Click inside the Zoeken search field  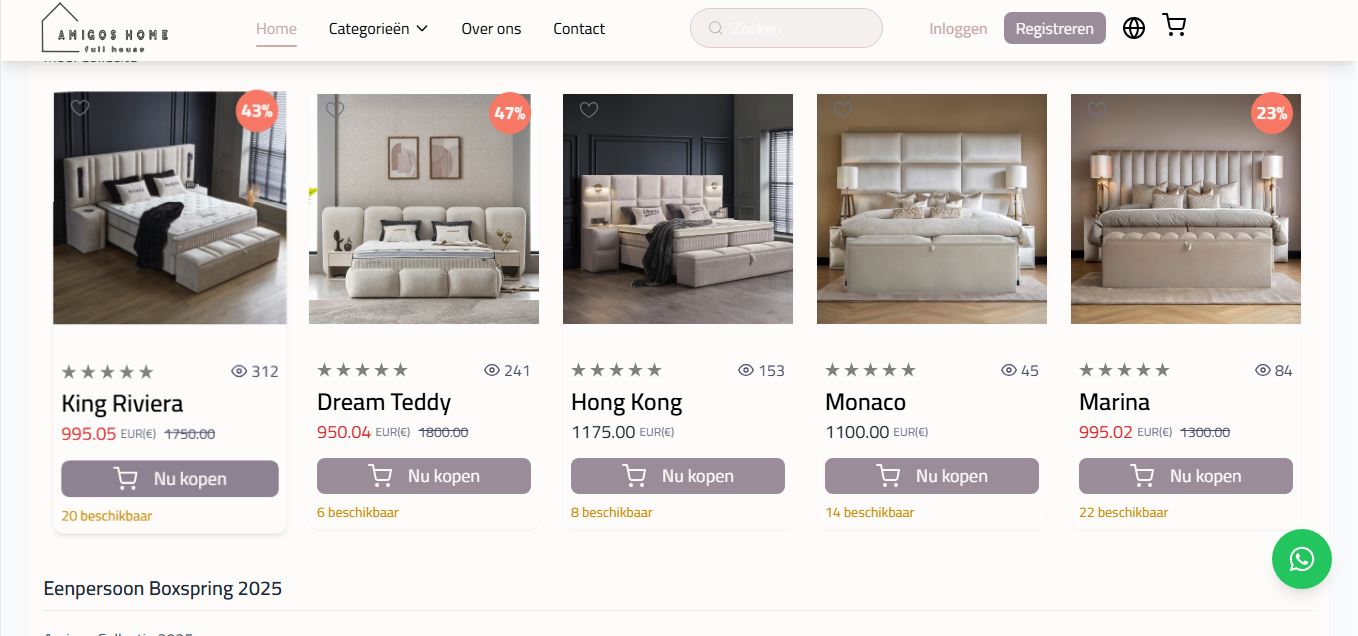coord(786,28)
